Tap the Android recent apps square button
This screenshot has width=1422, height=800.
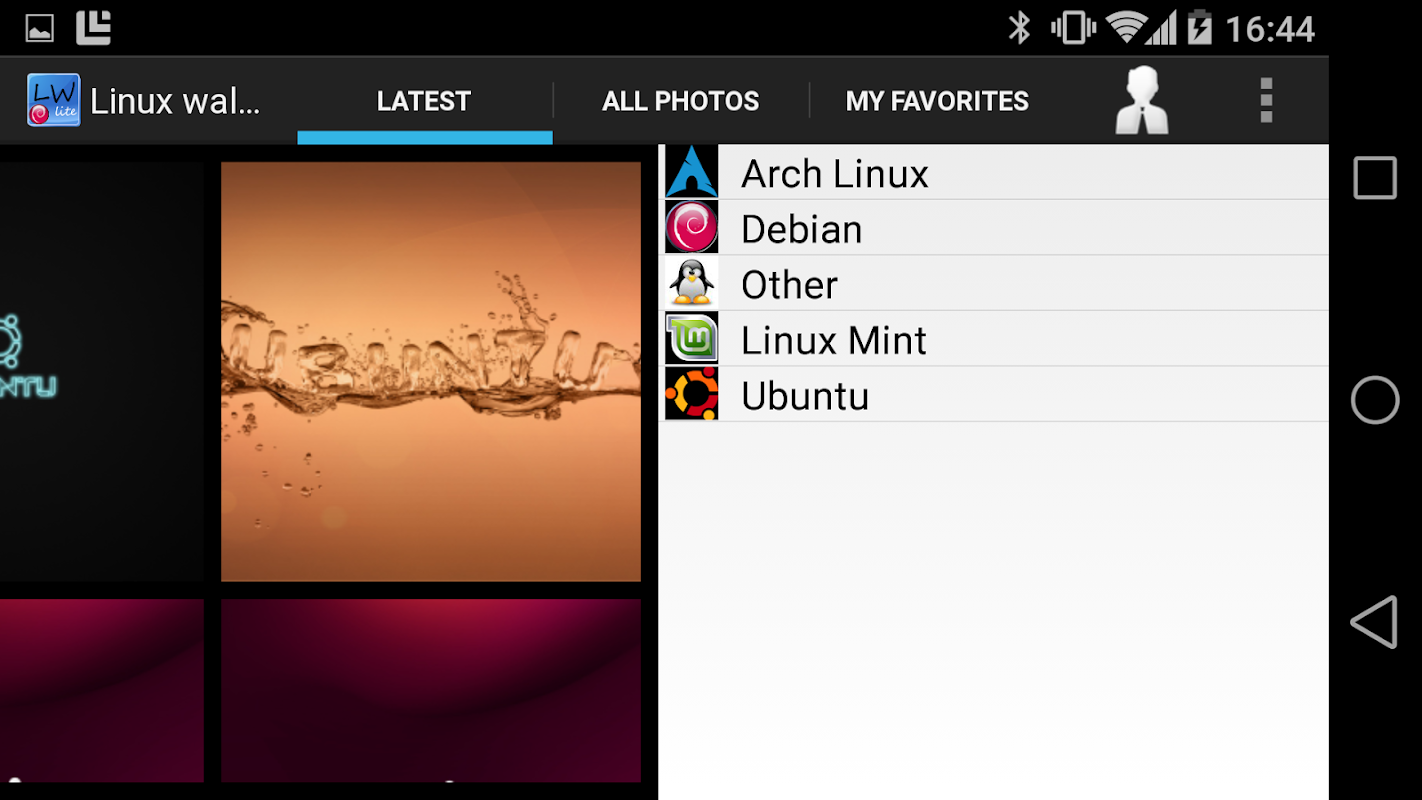click(x=1375, y=178)
